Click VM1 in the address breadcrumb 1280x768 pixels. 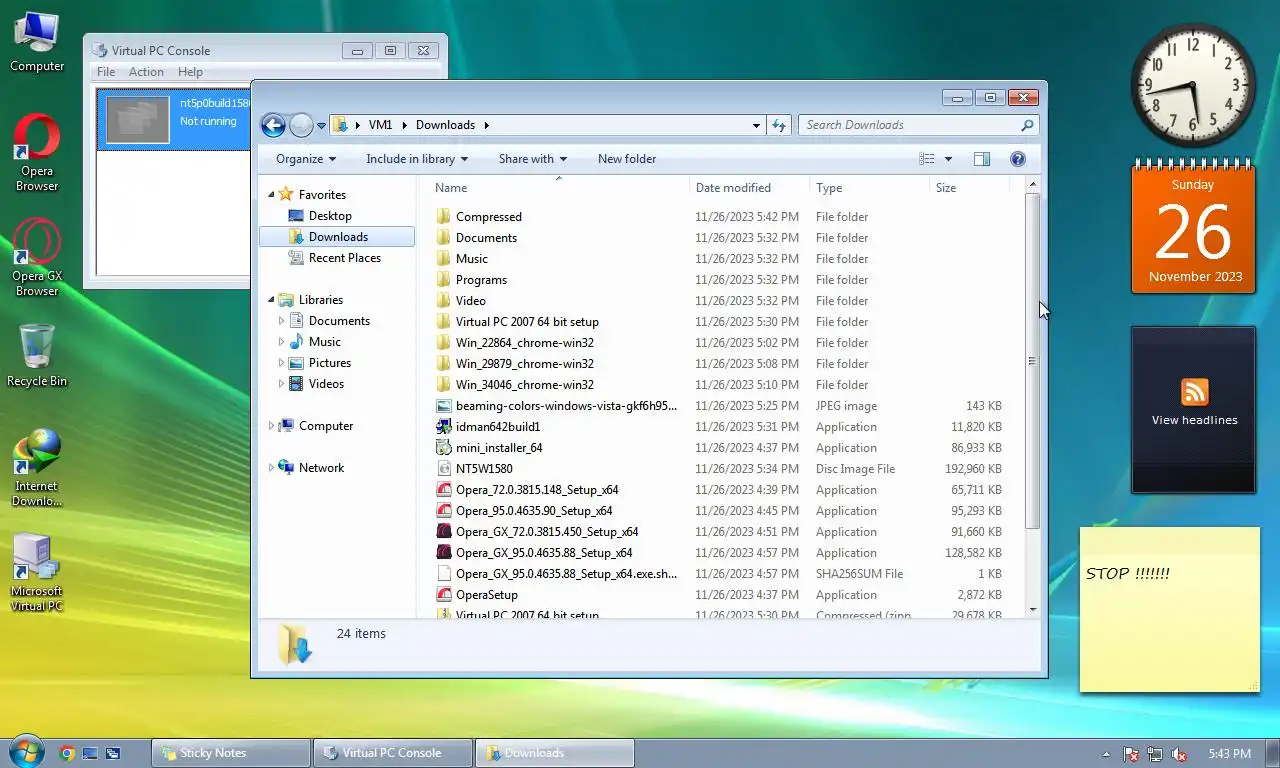[380, 125]
